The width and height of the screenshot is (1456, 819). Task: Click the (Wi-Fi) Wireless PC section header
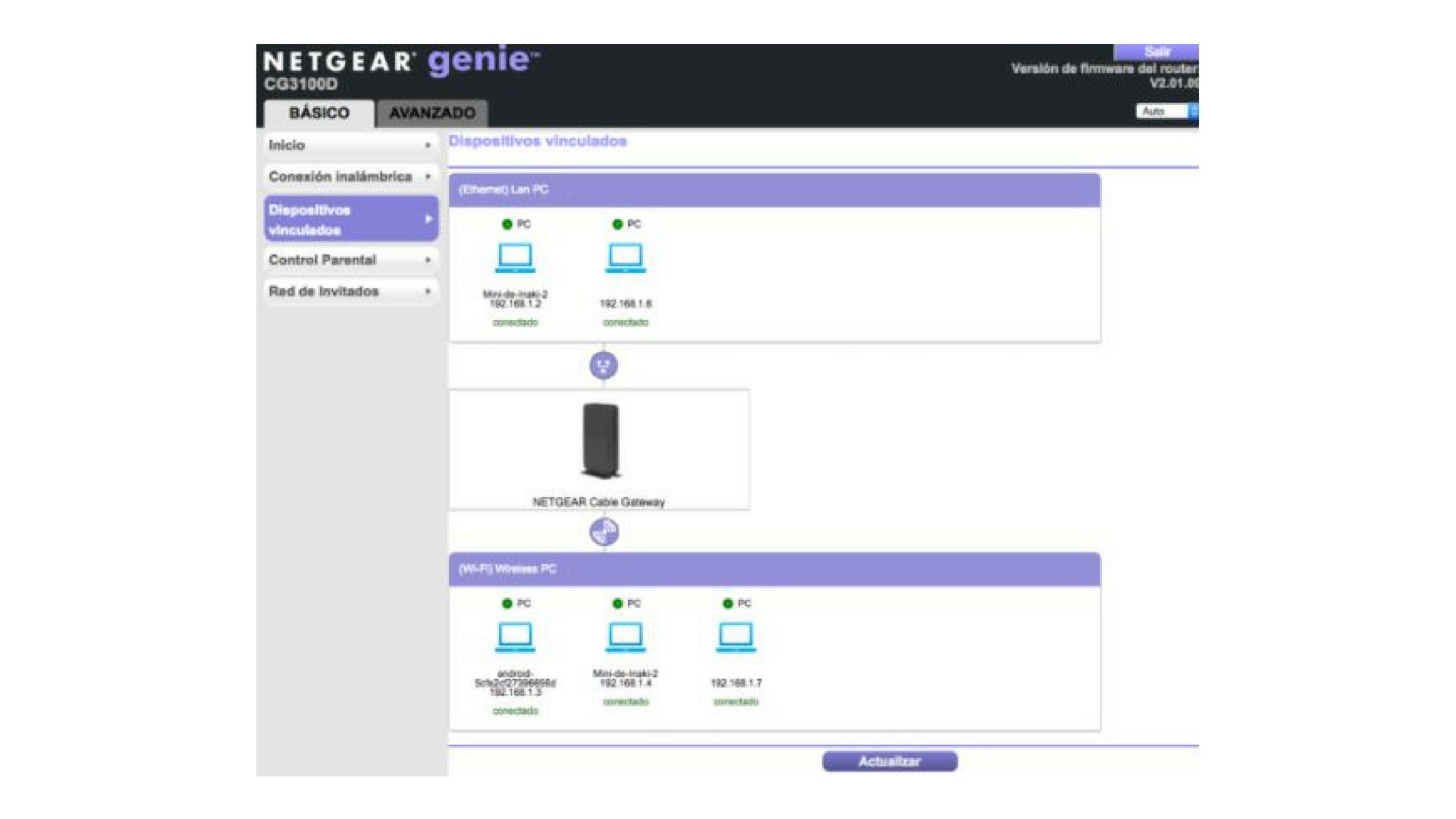click(774, 569)
